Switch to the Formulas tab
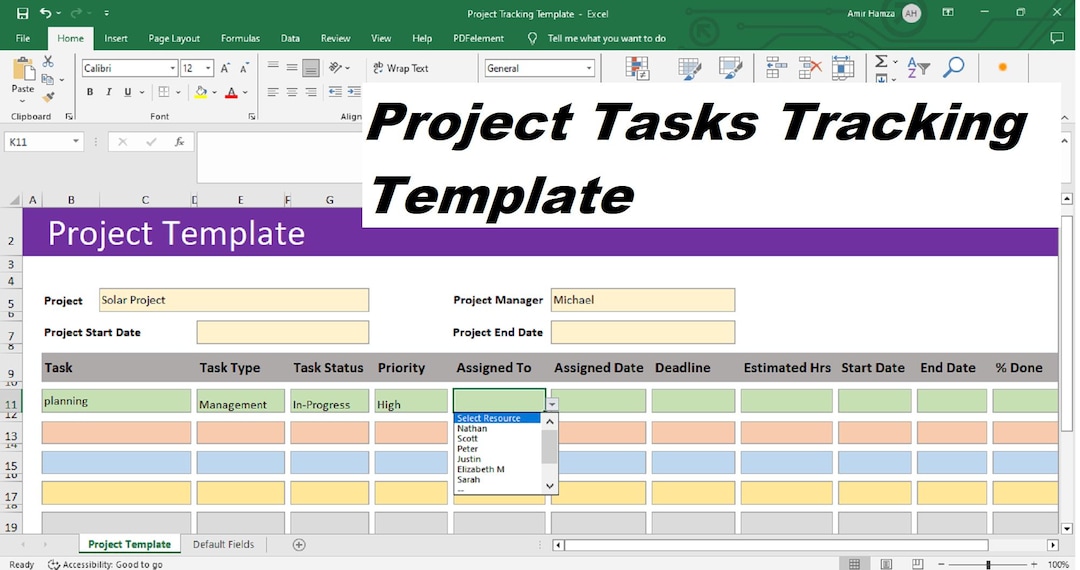 [x=240, y=39]
